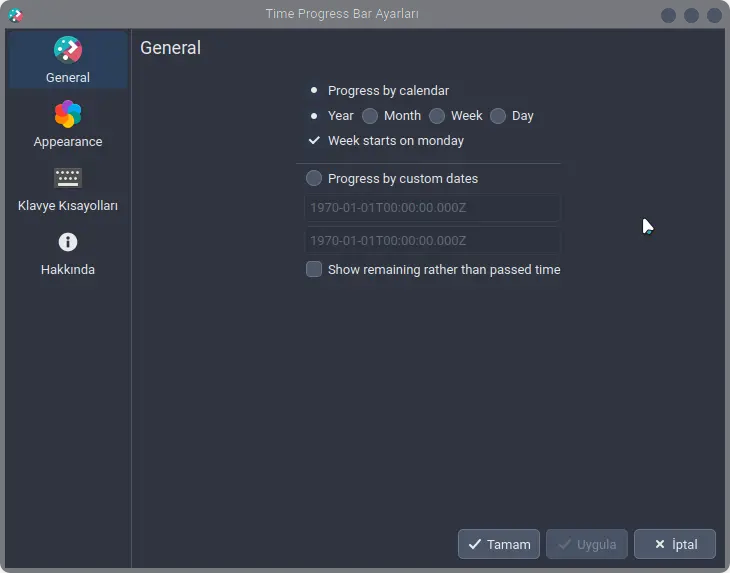Choose the Day radio button
The height and width of the screenshot is (573, 730).
coord(498,116)
